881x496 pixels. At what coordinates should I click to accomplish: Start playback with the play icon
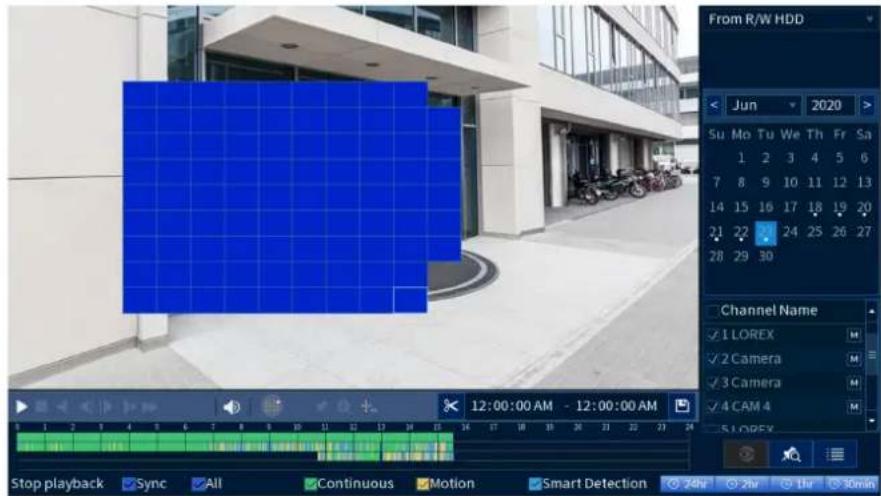point(21,407)
